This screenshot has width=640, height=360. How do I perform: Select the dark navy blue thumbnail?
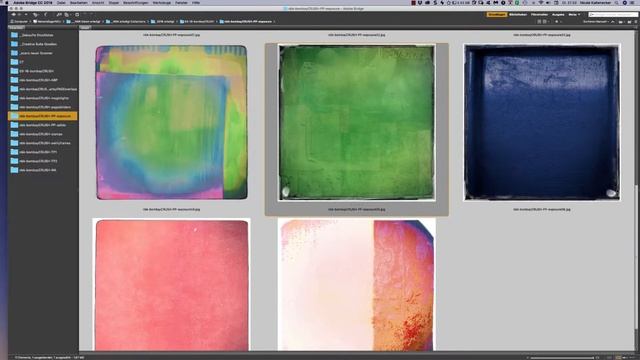[542, 122]
